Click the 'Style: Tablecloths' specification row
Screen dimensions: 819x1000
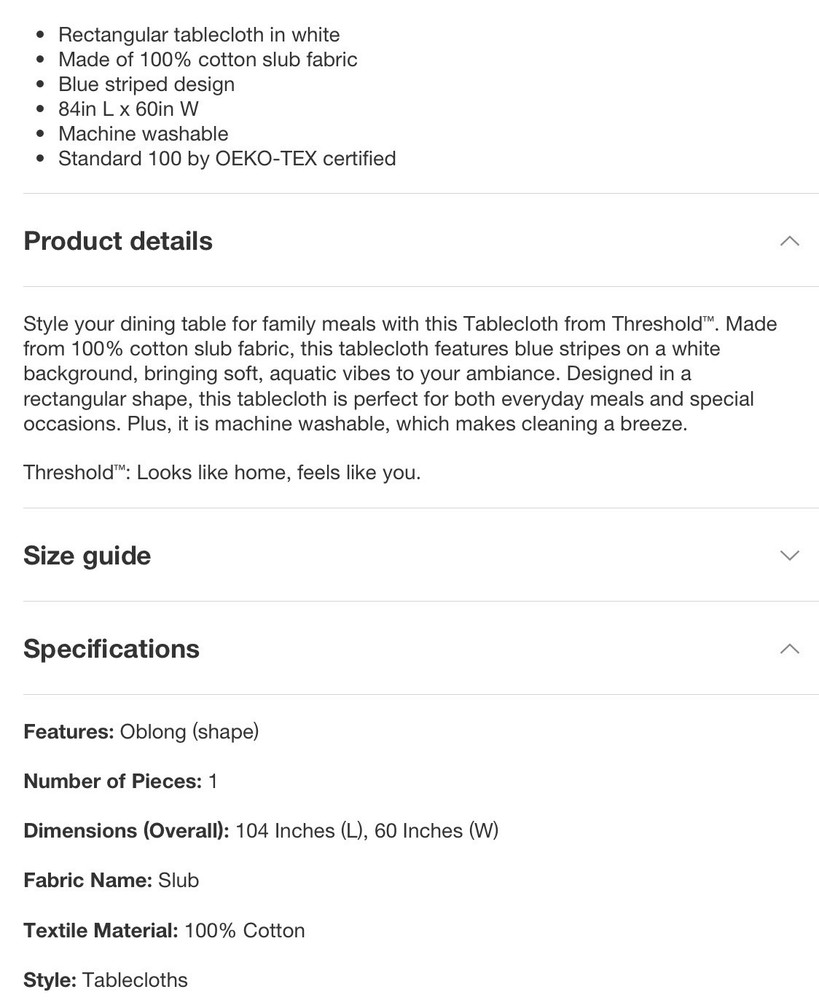pyautogui.click(x=105, y=980)
